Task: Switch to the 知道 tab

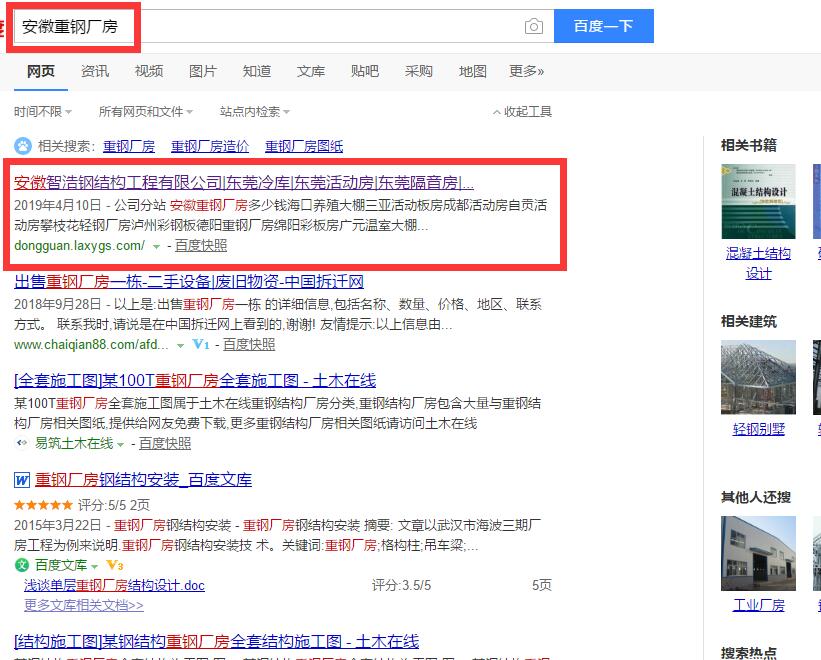Action: (257, 71)
